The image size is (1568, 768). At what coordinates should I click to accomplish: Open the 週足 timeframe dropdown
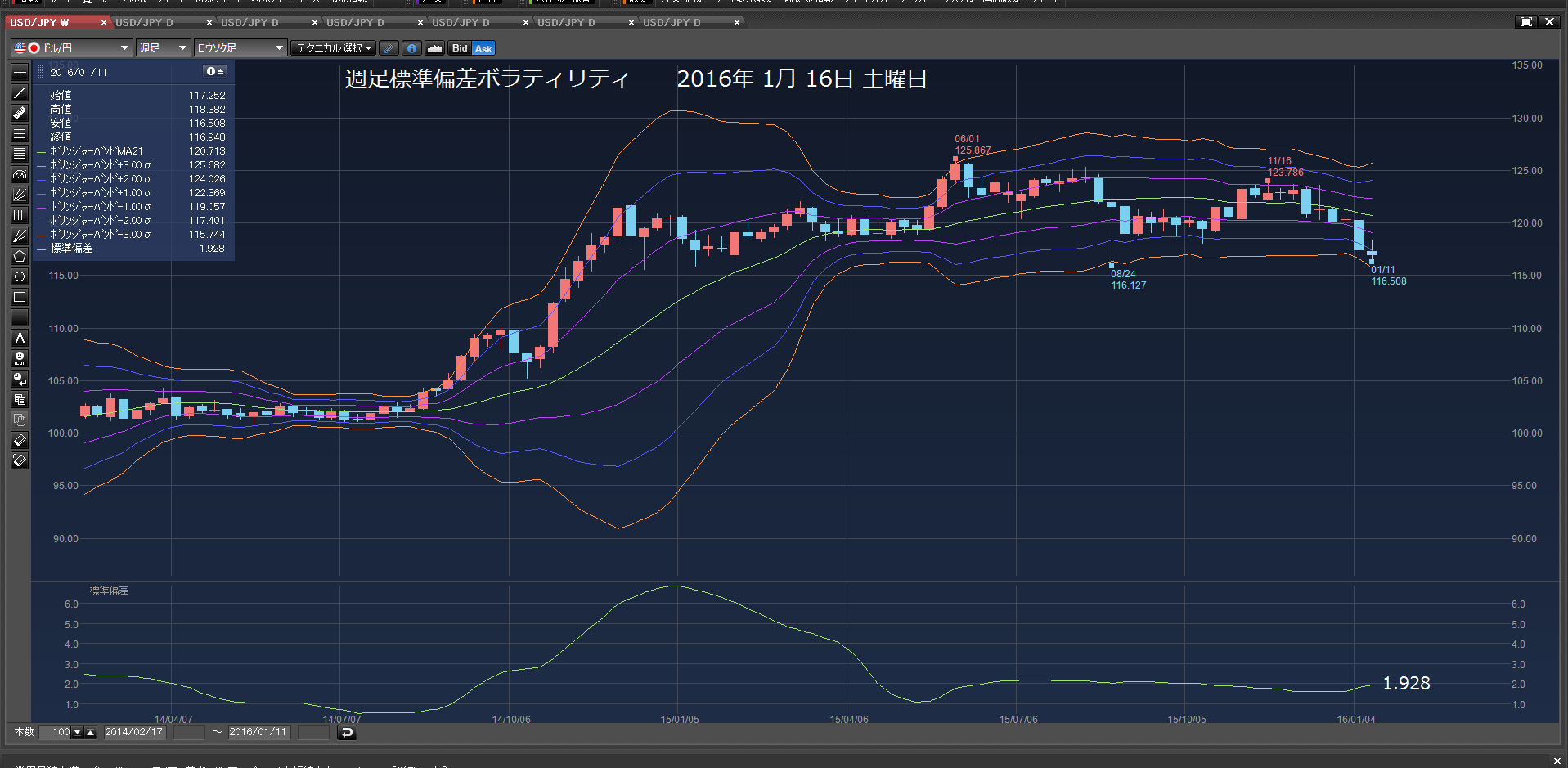click(x=163, y=48)
